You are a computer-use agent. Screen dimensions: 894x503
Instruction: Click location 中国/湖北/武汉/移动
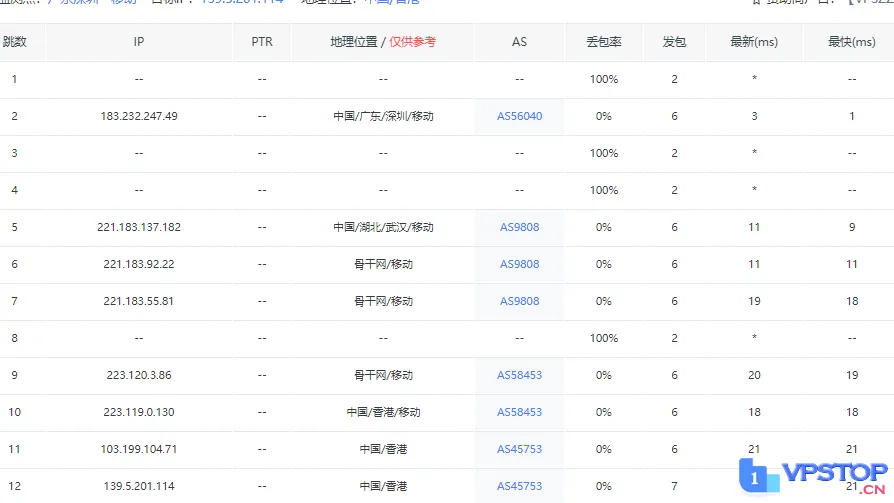pyautogui.click(x=383, y=227)
